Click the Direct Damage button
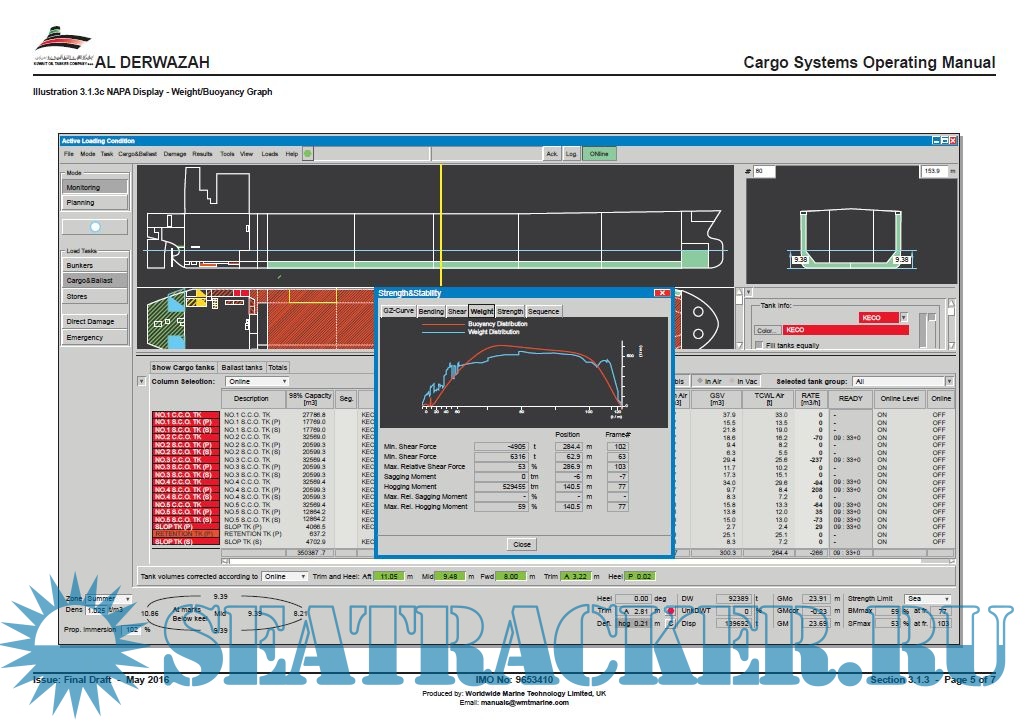Viewport: 1030px width, 721px height. (95, 322)
